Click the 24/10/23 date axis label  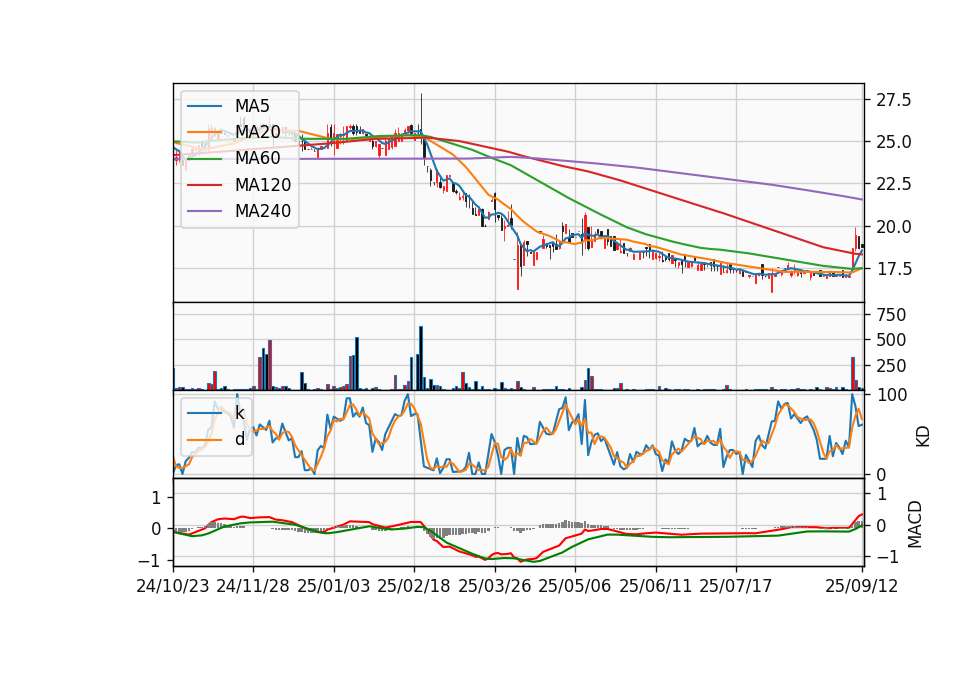[173, 587]
